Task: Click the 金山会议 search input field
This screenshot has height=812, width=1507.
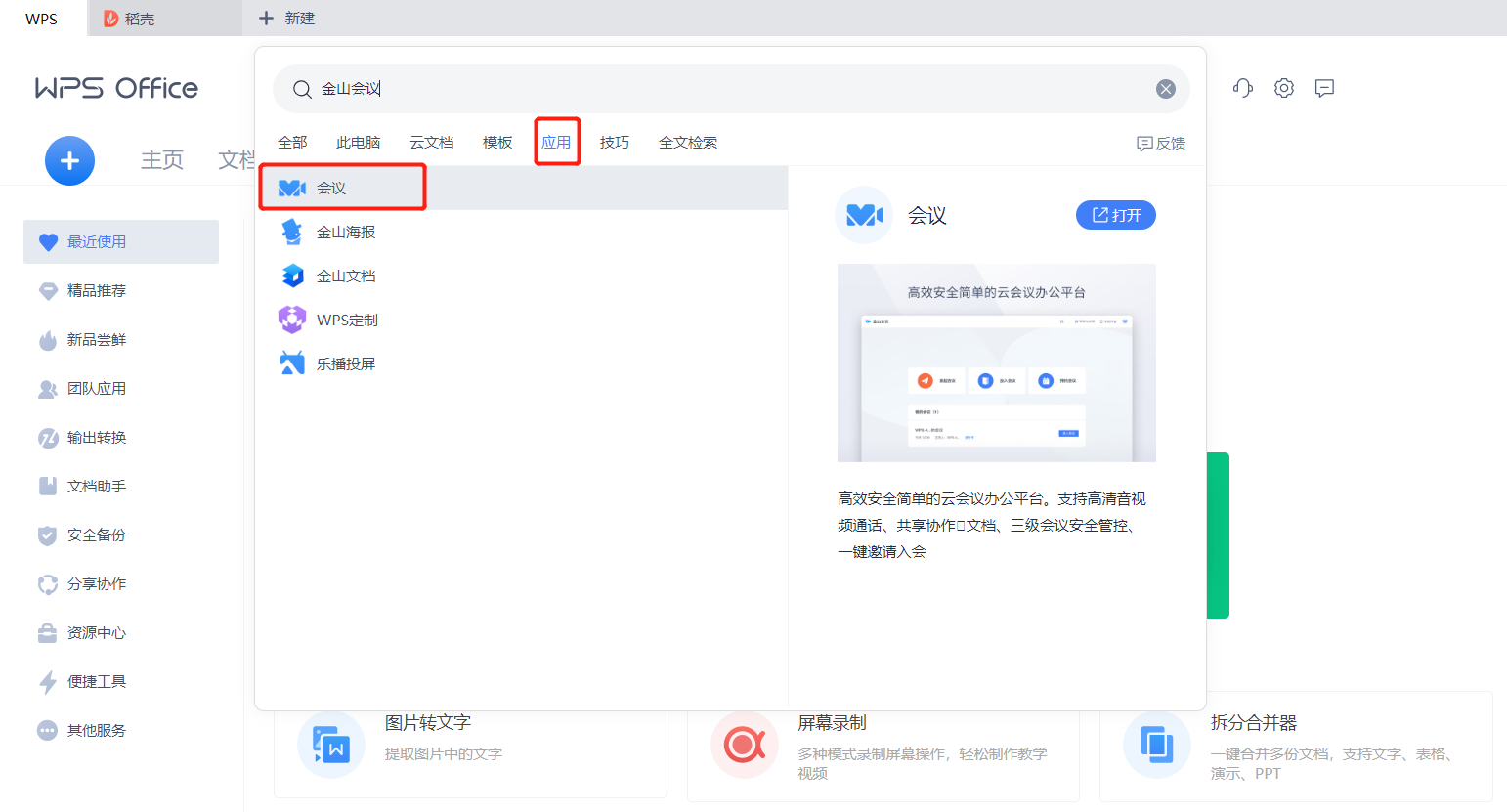Action: pyautogui.click(x=731, y=89)
